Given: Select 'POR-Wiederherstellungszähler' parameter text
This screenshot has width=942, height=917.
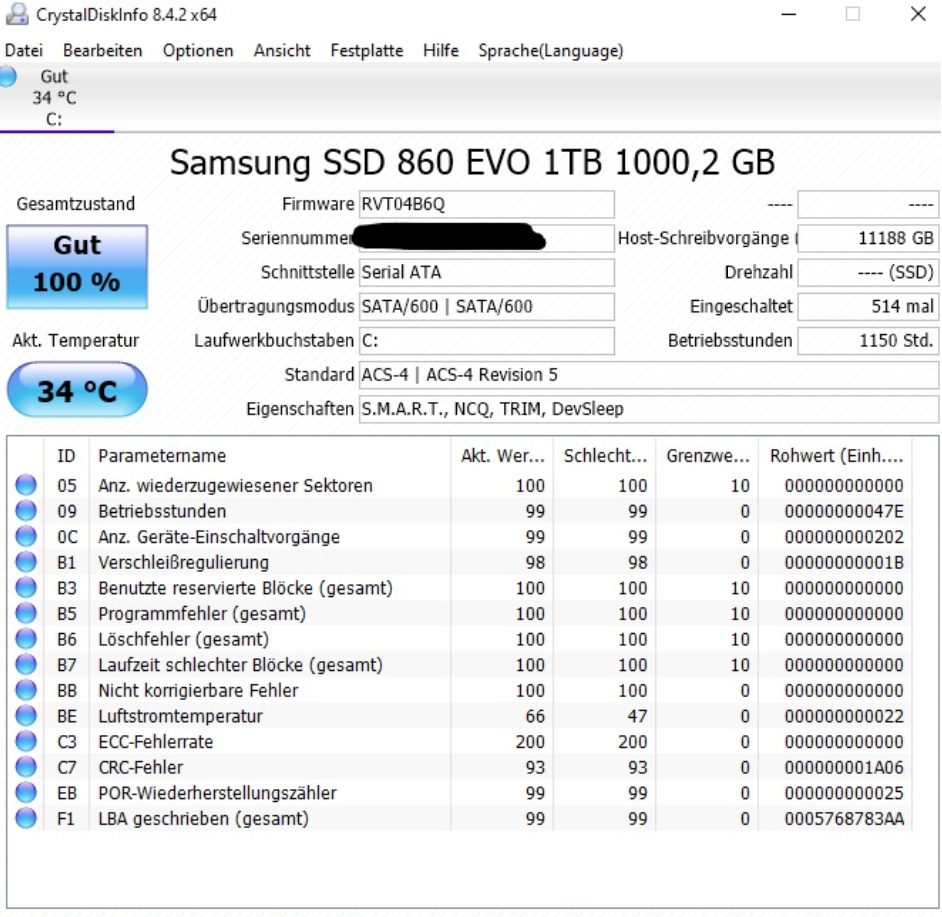Looking at the screenshot, I should point(217,793).
